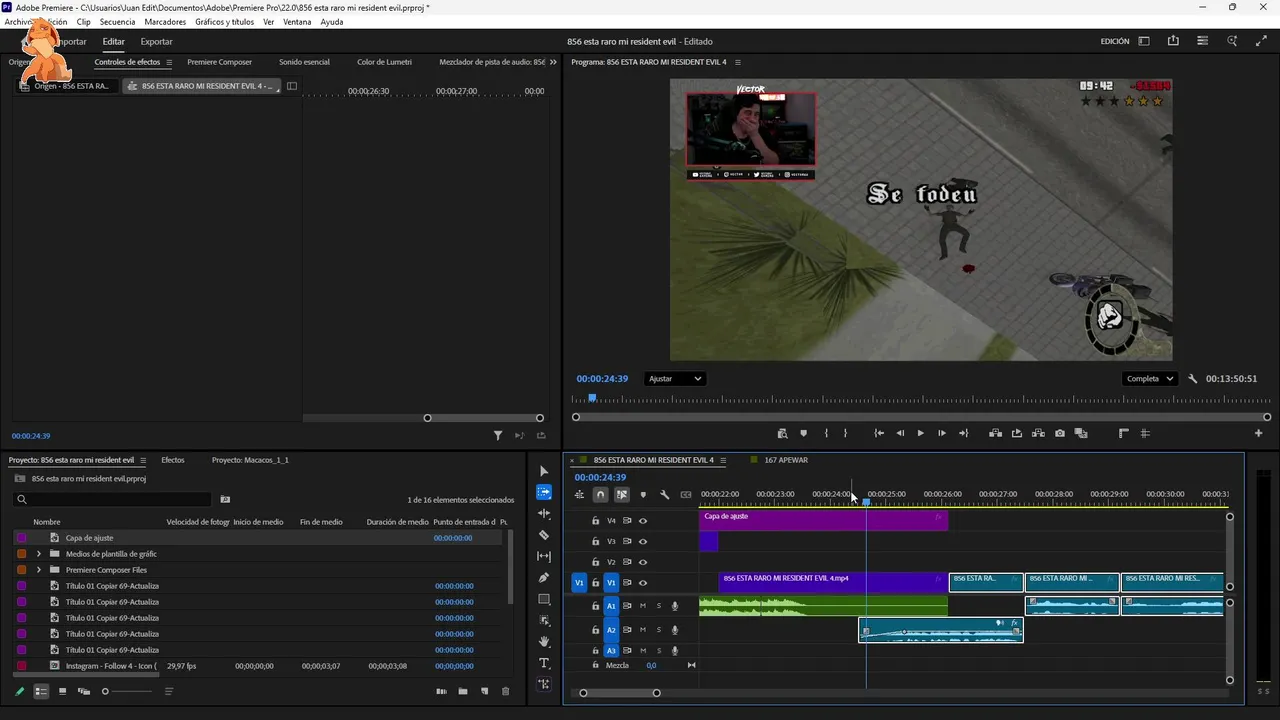Image resolution: width=1280 pixels, height=720 pixels.
Task: Delete selected item with trash icon
Action: (505, 691)
